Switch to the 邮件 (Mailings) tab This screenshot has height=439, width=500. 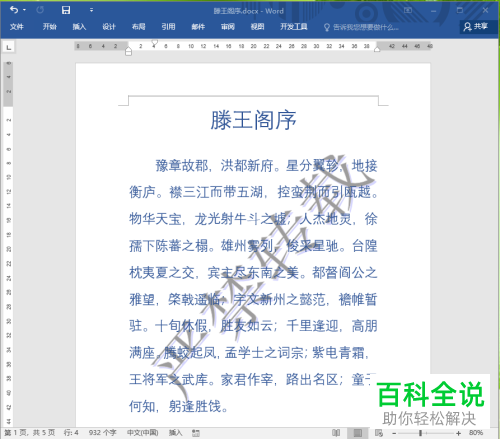click(198, 27)
